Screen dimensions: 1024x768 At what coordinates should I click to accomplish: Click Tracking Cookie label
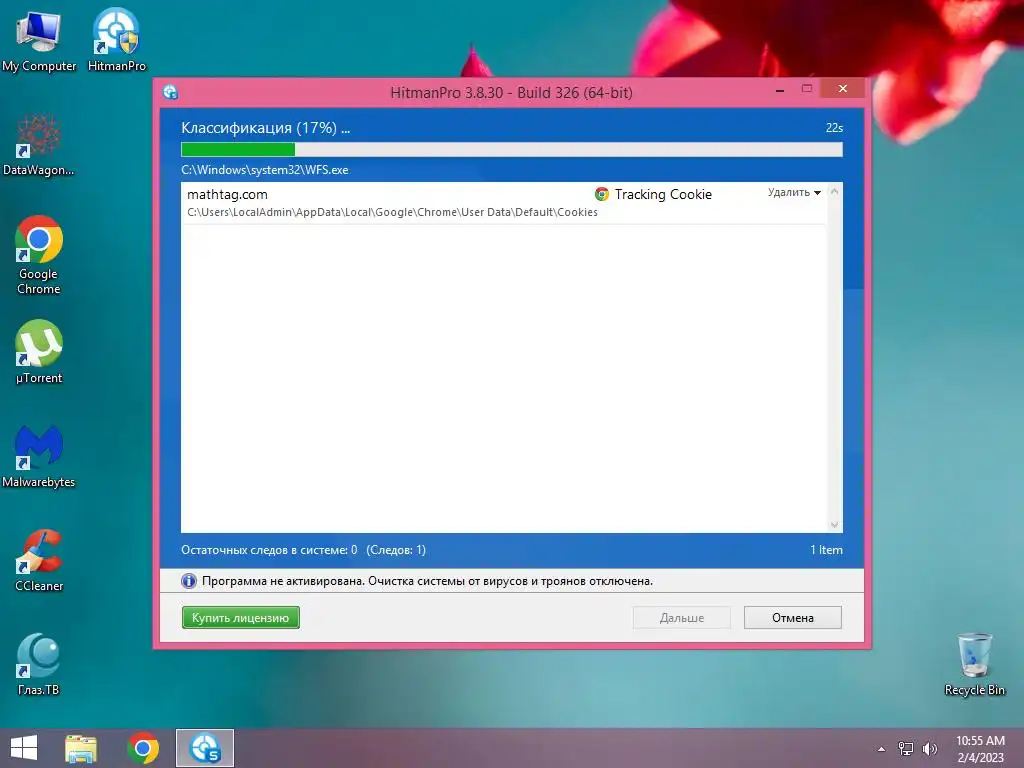663,194
